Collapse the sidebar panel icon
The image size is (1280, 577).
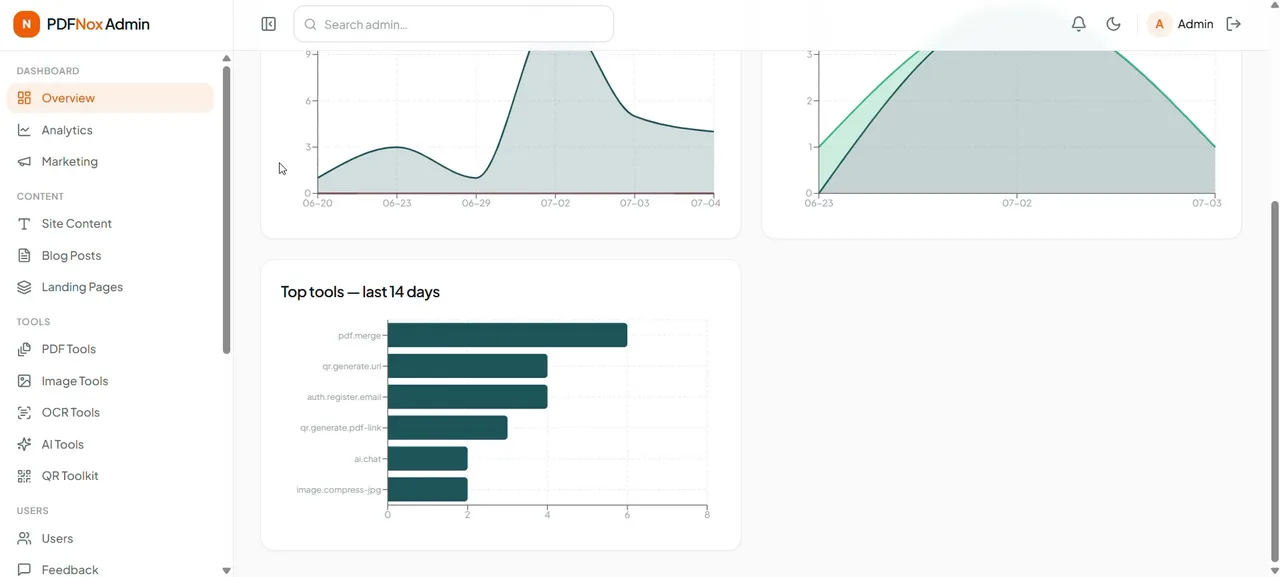[x=268, y=24]
